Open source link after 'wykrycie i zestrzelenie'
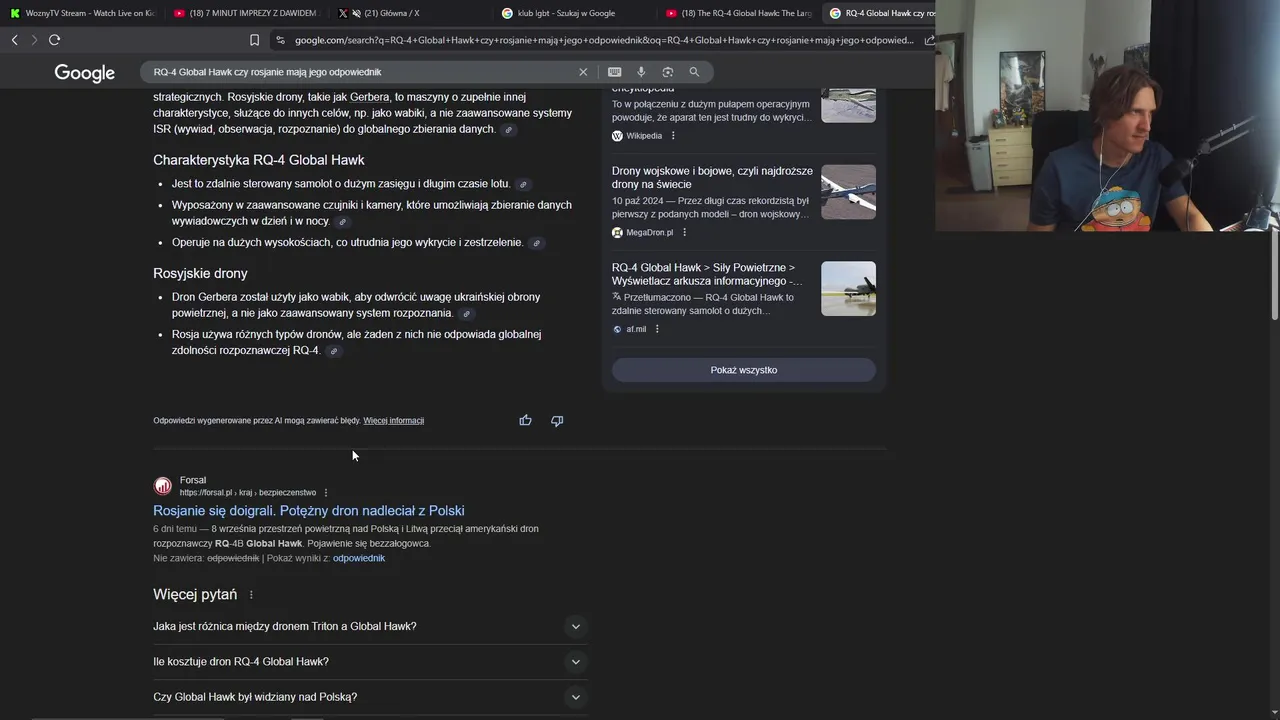This screenshot has height=720, width=1280. [536, 243]
